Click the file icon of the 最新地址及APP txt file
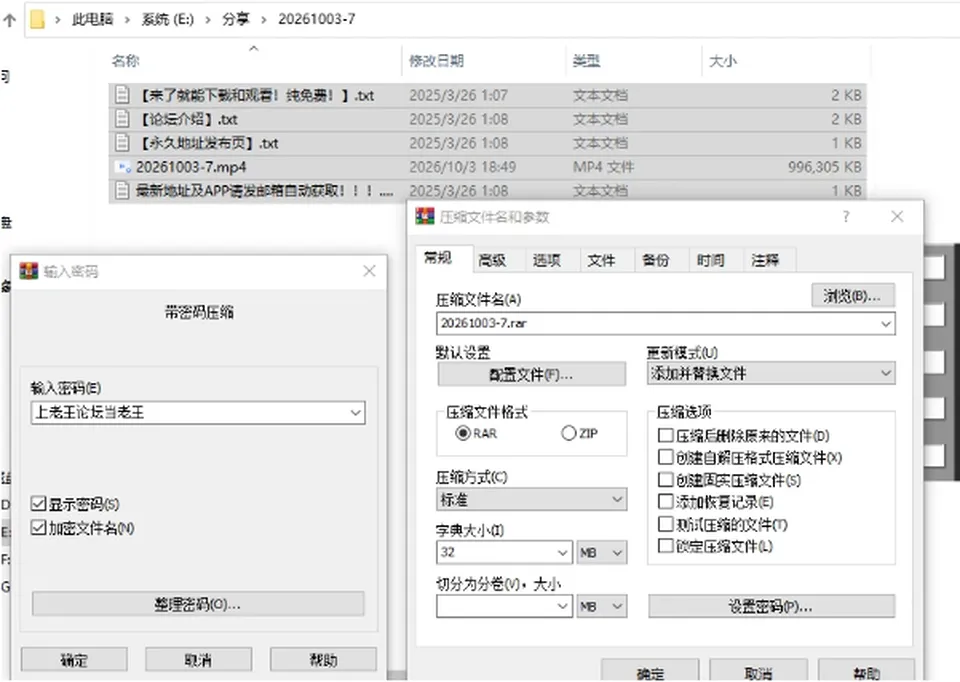 [x=122, y=190]
